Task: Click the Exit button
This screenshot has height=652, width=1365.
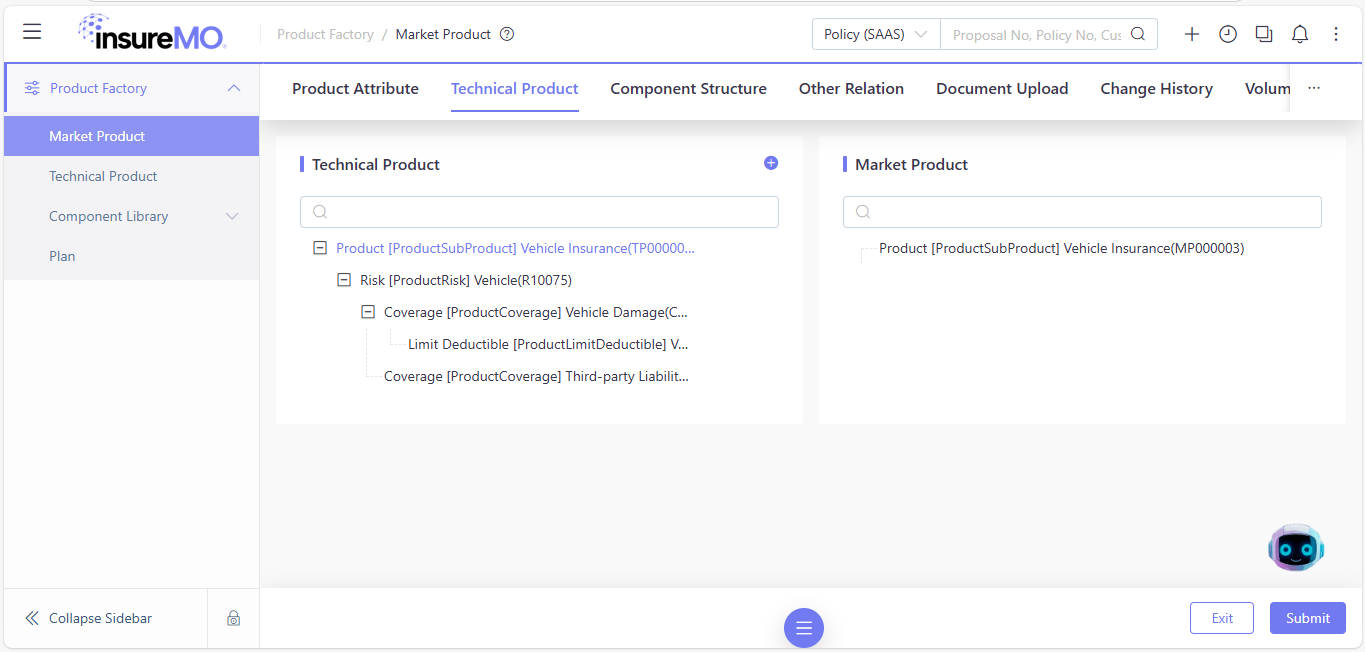Action: [x=1222, y=618]
